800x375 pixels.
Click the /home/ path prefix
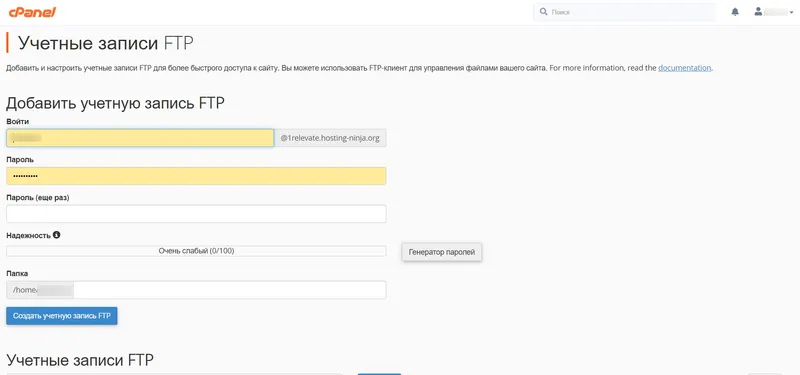[40, 290]
